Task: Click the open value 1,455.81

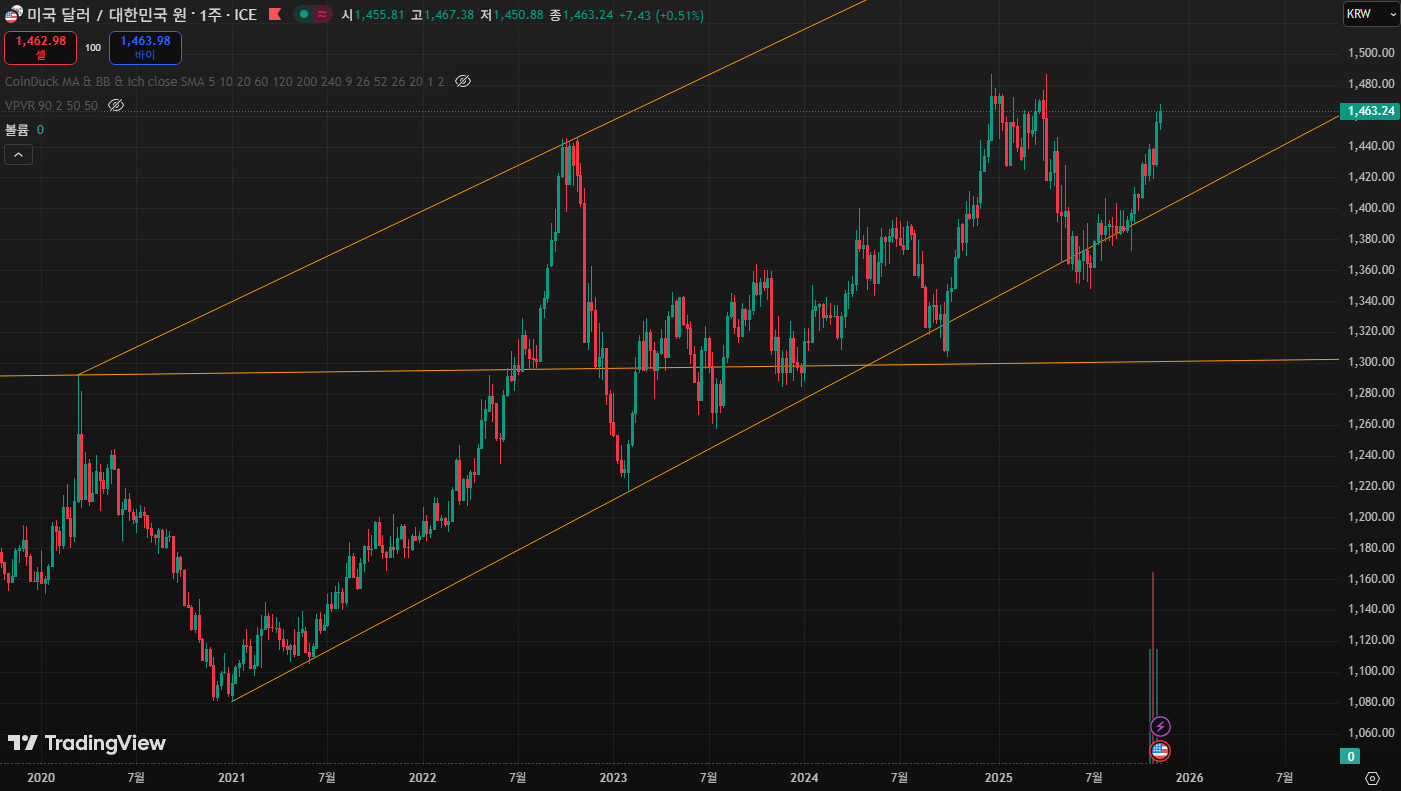Action: pos(379,16)
